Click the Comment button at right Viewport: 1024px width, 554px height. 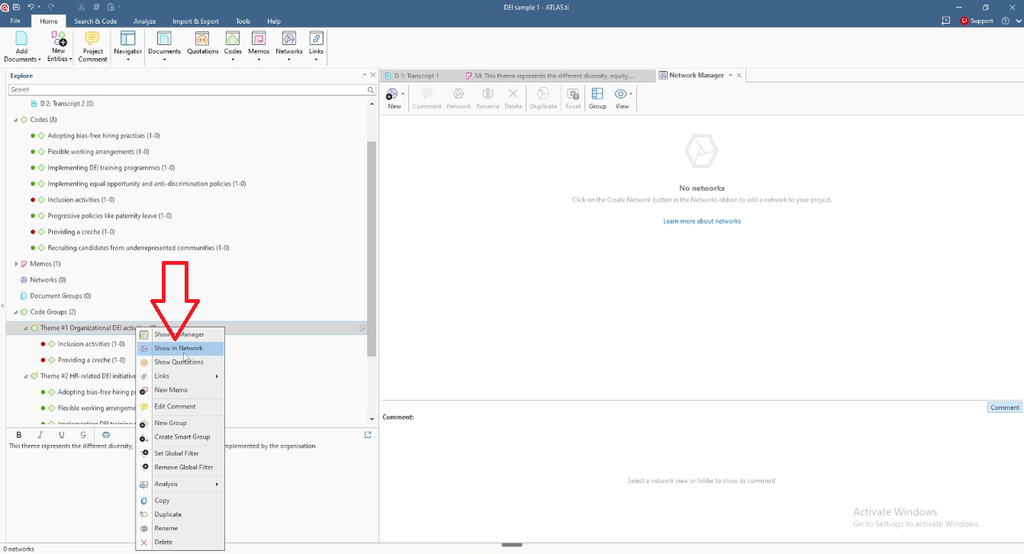point(1004,408)
